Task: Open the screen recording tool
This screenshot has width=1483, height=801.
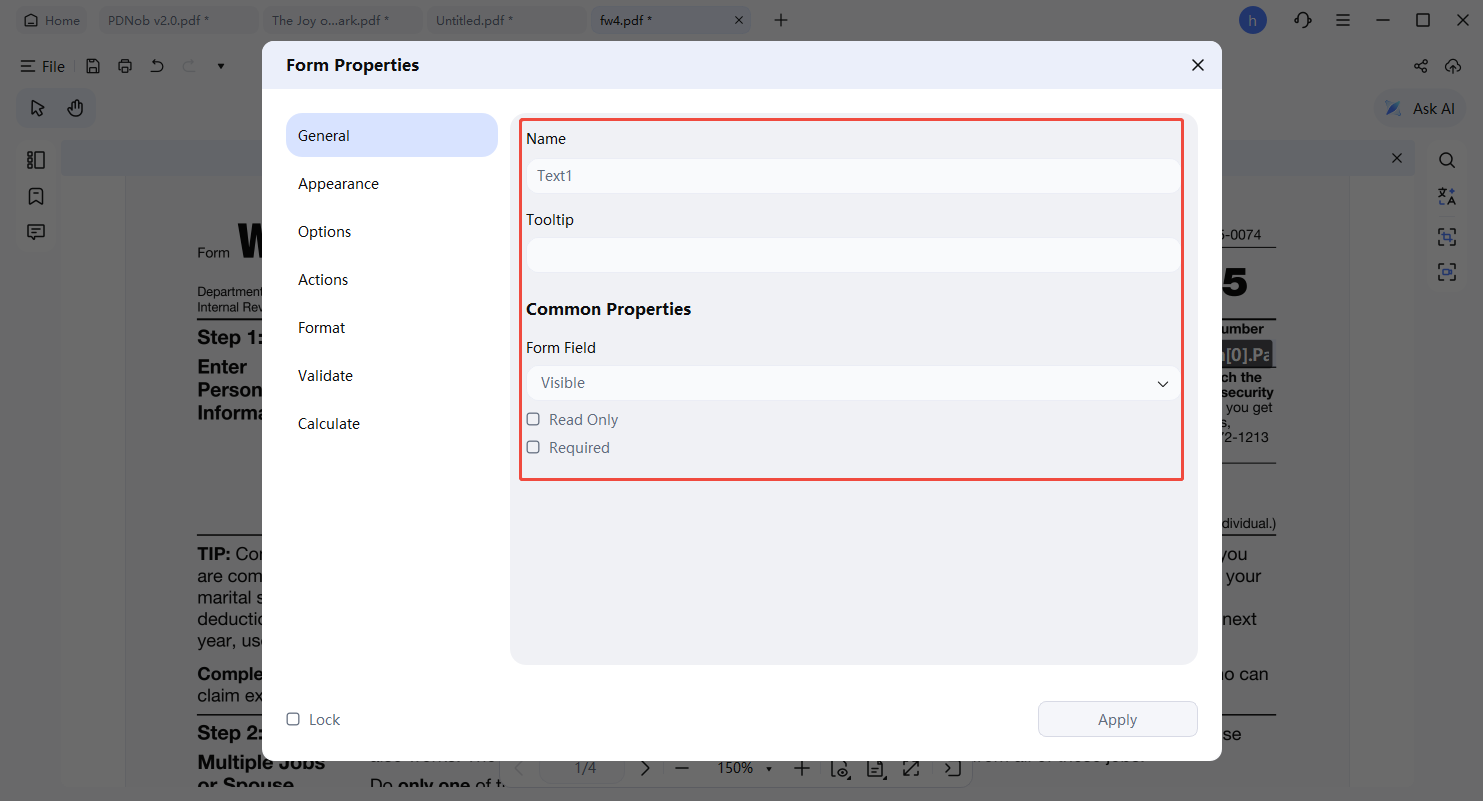Action: [x=1446, y=271]
